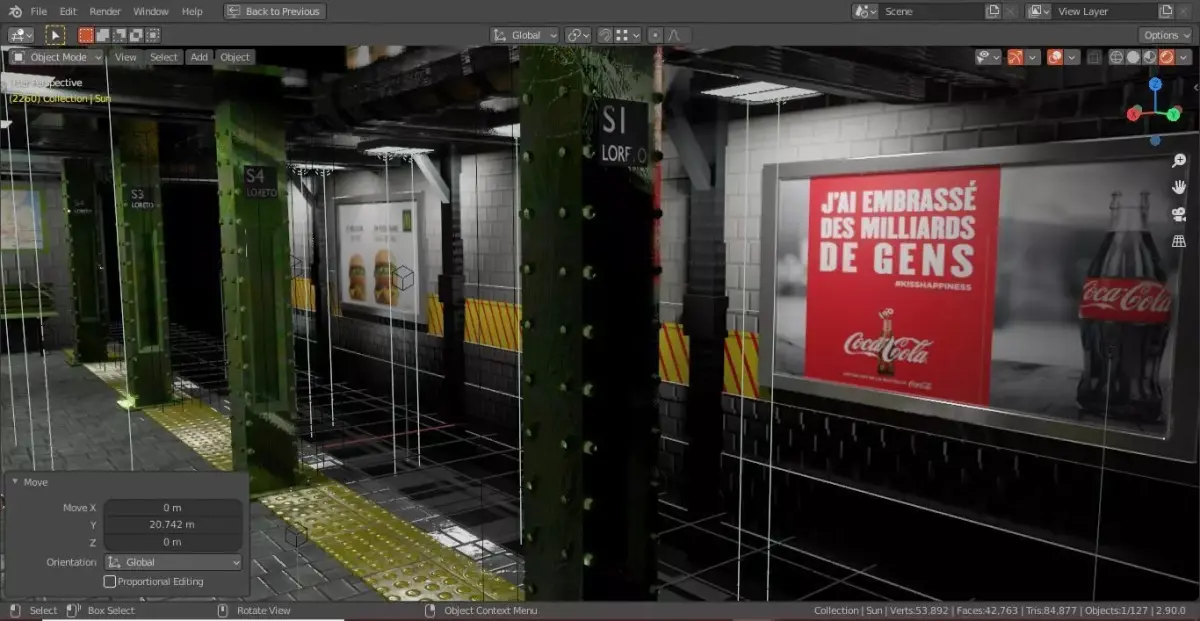
Task: Choose the set new selection mode icon
Action: [x=86, y=35]
